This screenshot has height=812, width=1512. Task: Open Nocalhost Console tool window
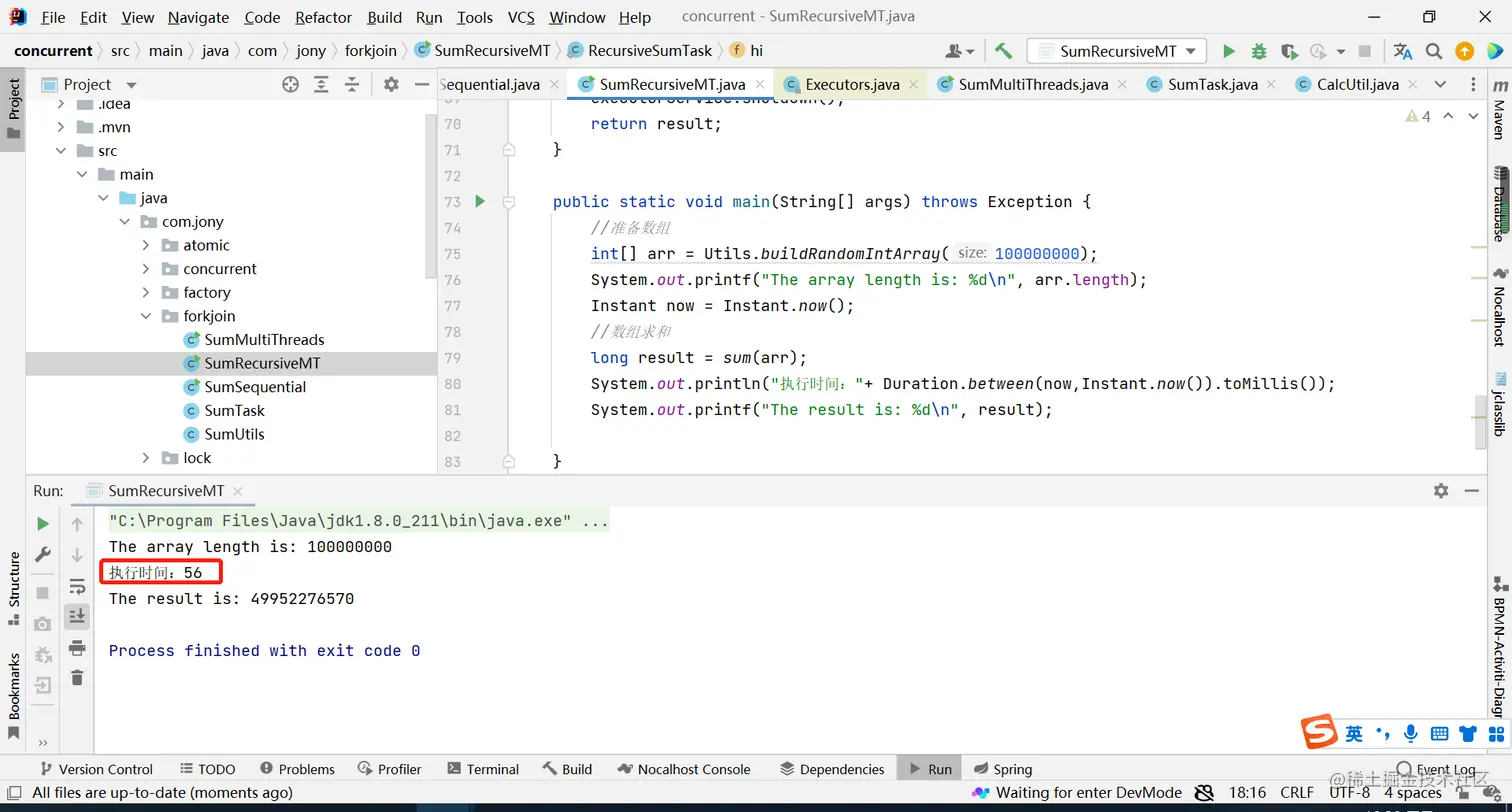pos(684,769)
